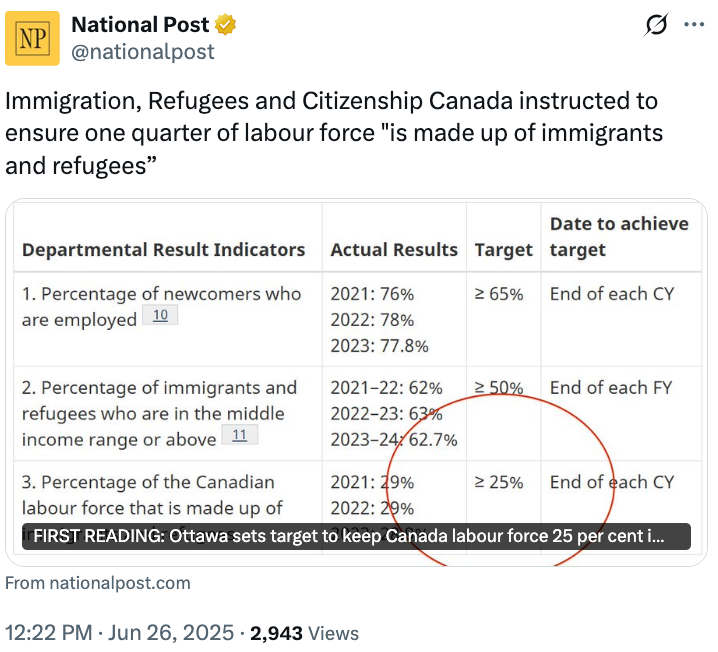This screenshot has height=652, width=718.
Task: Click the National Post NP avatar
Action: (32, 38)
